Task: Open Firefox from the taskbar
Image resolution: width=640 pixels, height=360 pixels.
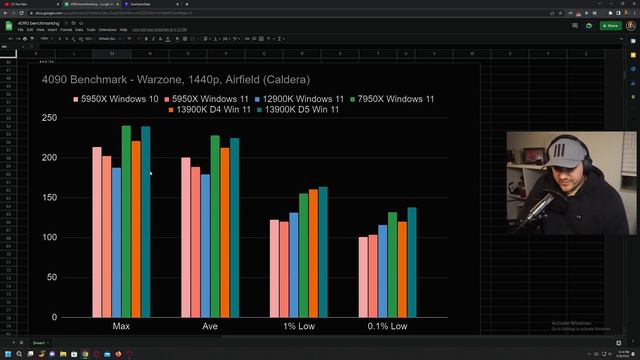Action: (x=118, y=354)
